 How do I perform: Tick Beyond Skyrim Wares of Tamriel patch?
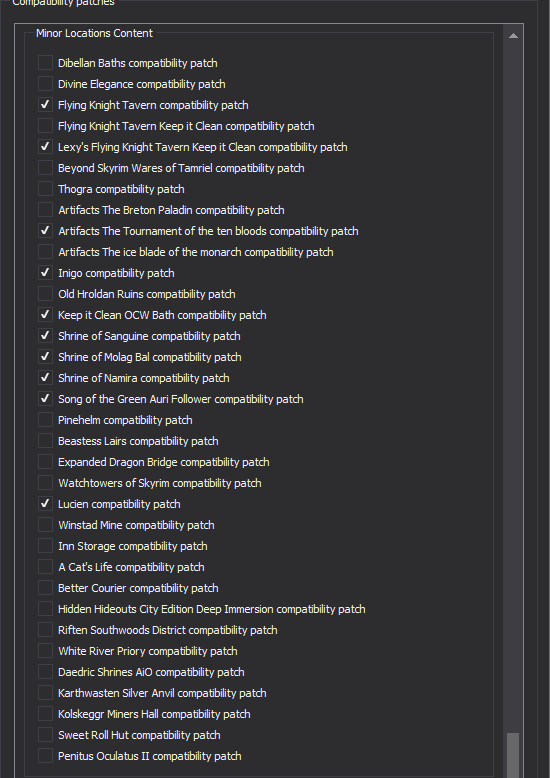pyautogui.click(x=45, y=168)
